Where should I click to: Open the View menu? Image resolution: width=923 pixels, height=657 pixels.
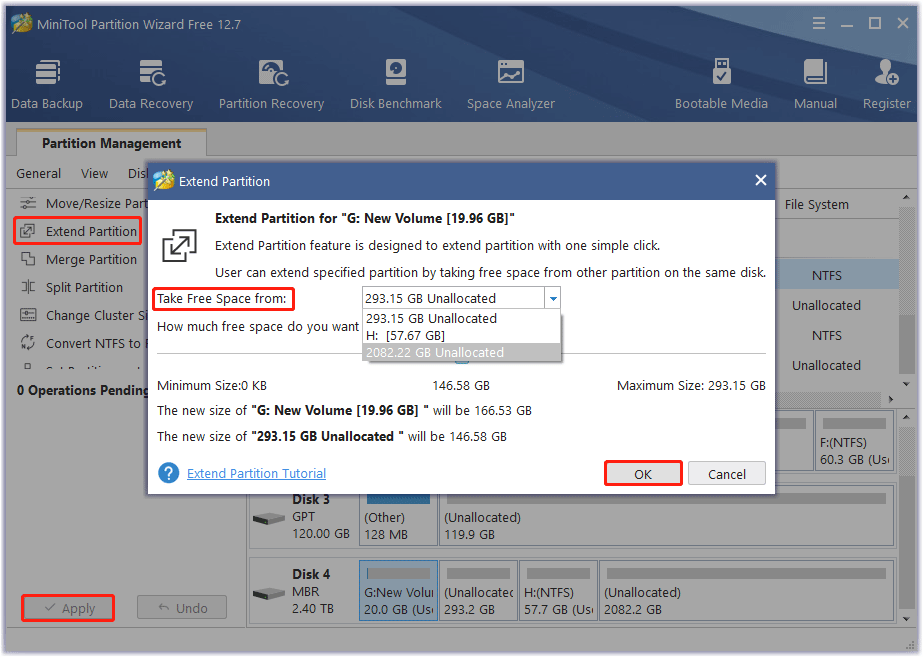coord(94,174)
